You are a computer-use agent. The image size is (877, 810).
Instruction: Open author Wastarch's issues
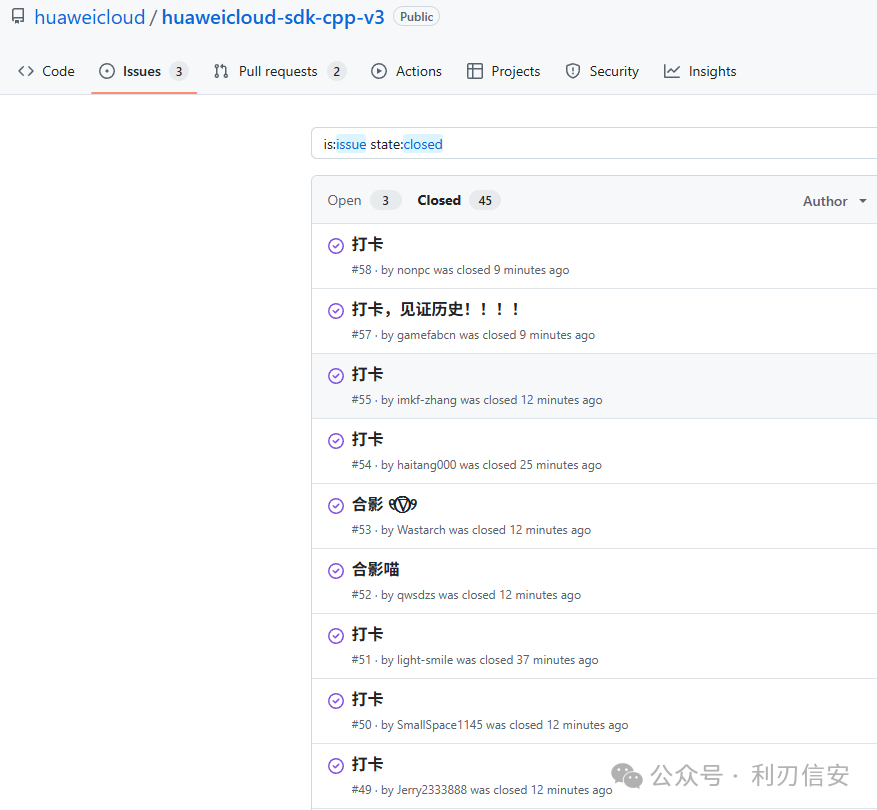tap(421, 530)
